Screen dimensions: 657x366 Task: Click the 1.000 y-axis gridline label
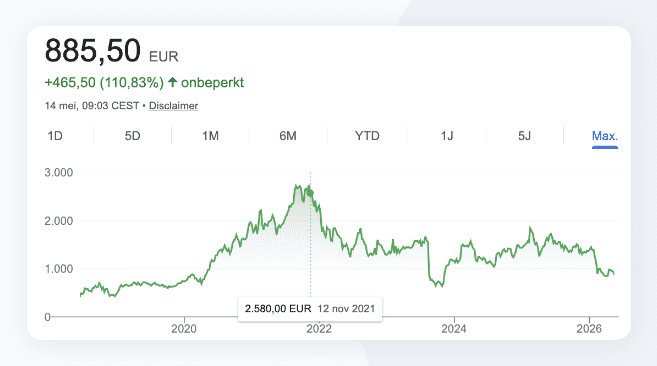tap(59, 269)
